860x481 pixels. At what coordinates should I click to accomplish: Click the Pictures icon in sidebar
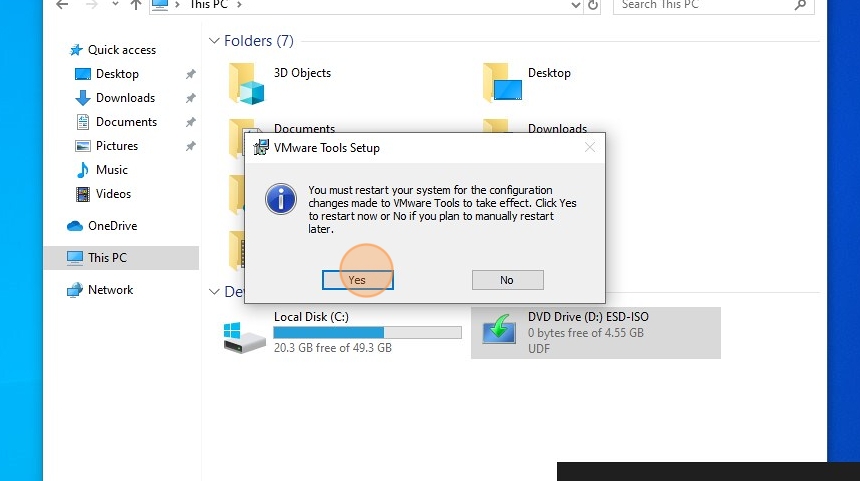tap(83, 146)
